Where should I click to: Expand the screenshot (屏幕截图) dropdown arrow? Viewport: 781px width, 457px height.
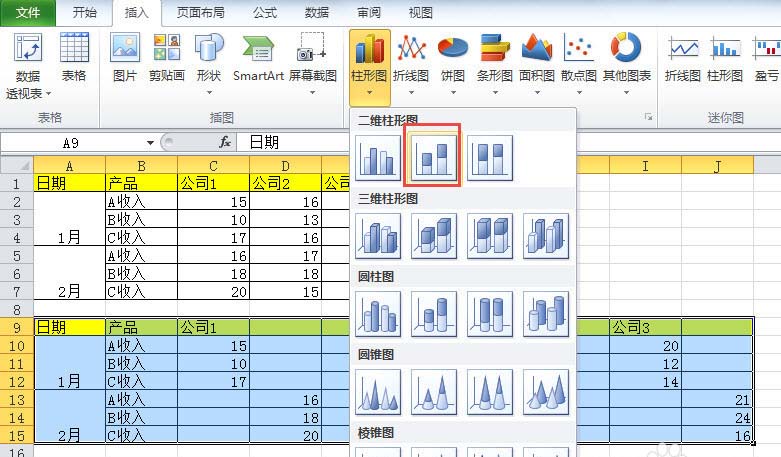tap(312, 92)
